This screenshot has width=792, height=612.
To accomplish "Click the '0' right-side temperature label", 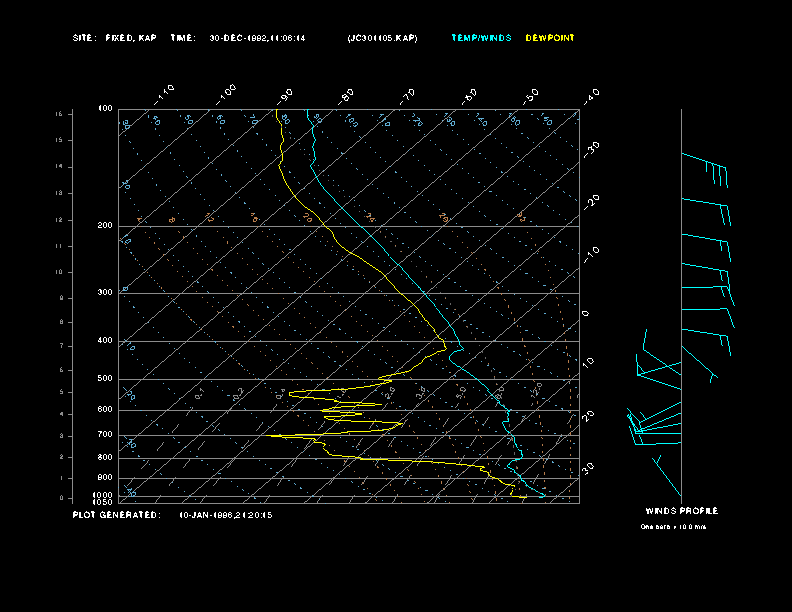I will pyautogui.click(x=585, y=314).
